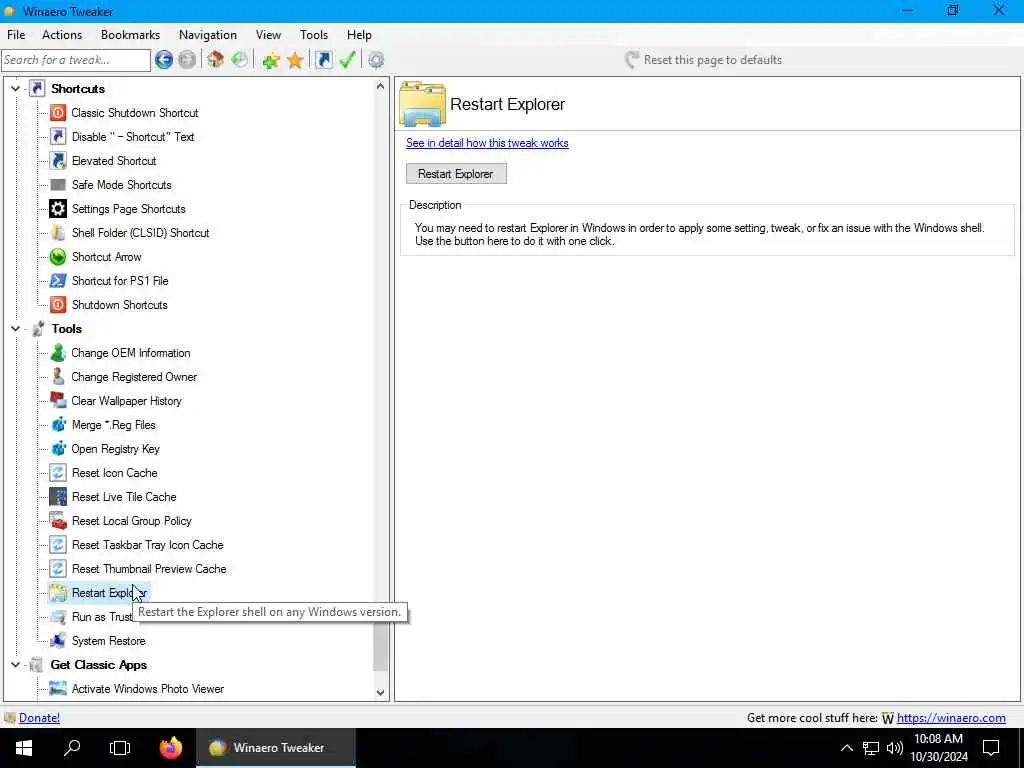Click the Shortcut Arrow green icon

[58, 257]
